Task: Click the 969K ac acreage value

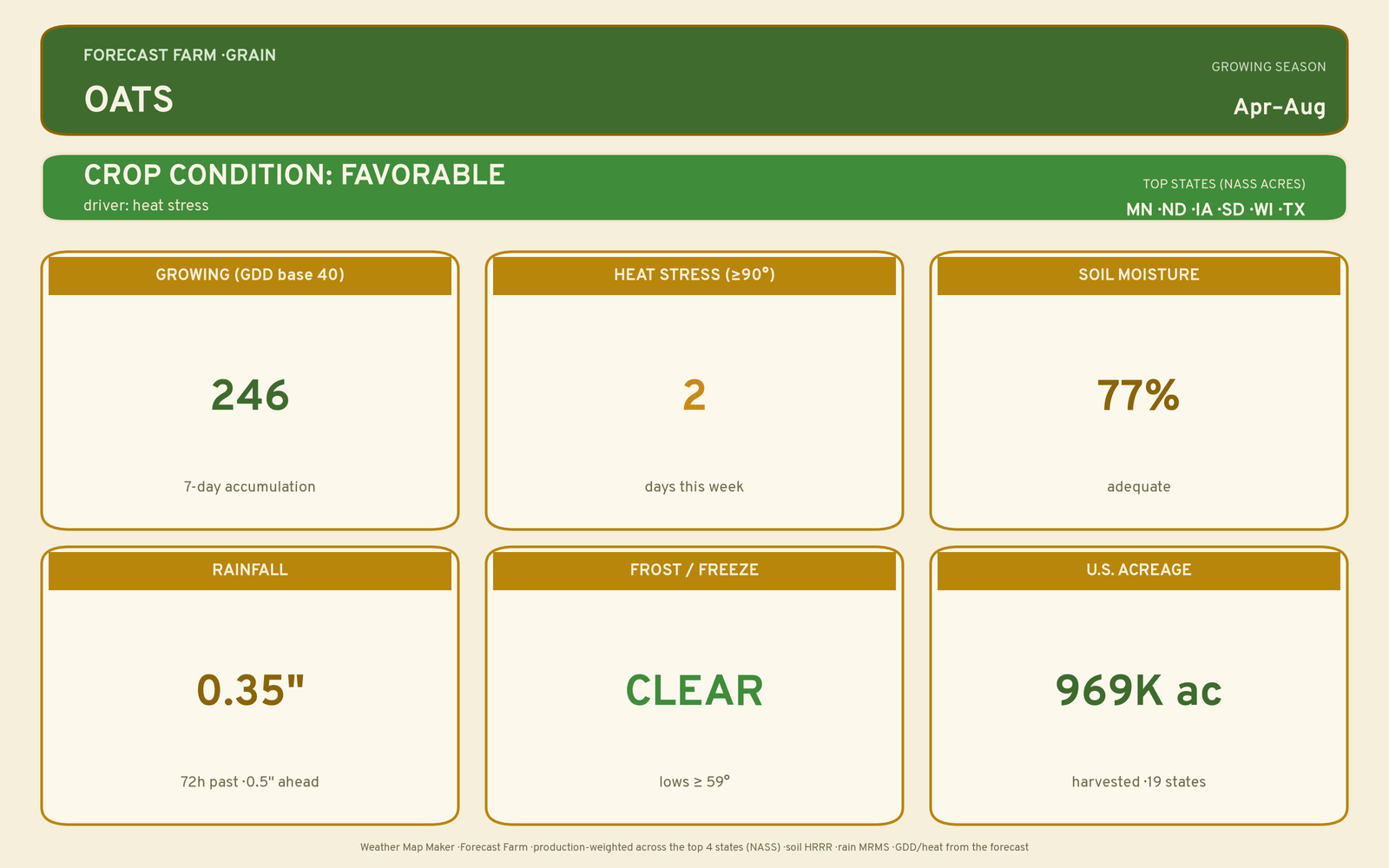Action: (1139, 691)
